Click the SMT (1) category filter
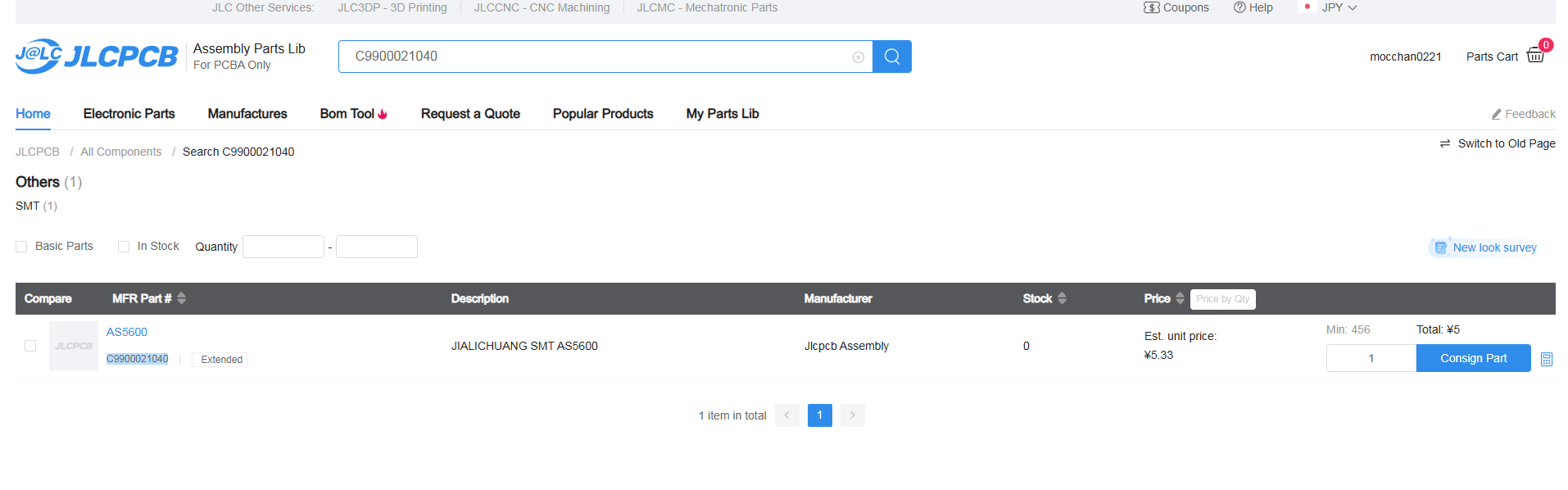 [36, 206]
